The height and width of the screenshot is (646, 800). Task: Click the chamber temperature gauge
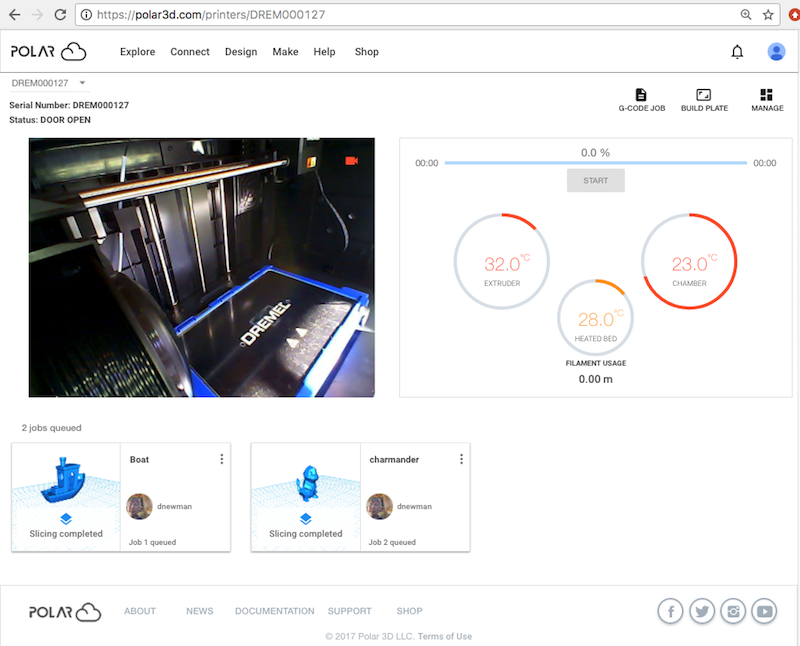tap(689, 261)
